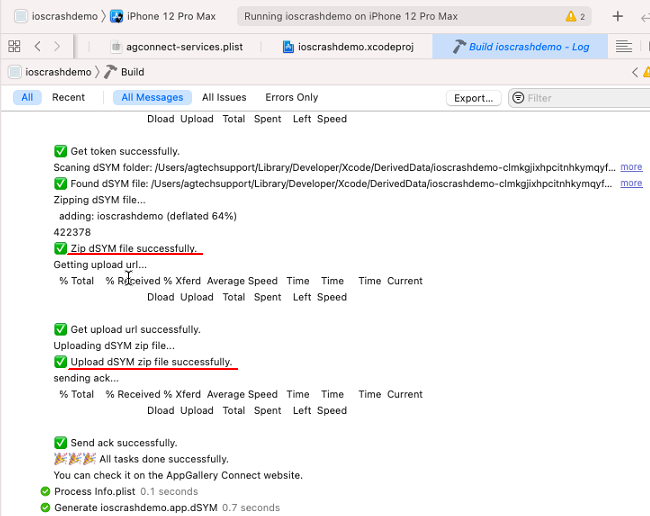Click the yellow warning issues indicator
650x516 pixels.
(575, 17)
